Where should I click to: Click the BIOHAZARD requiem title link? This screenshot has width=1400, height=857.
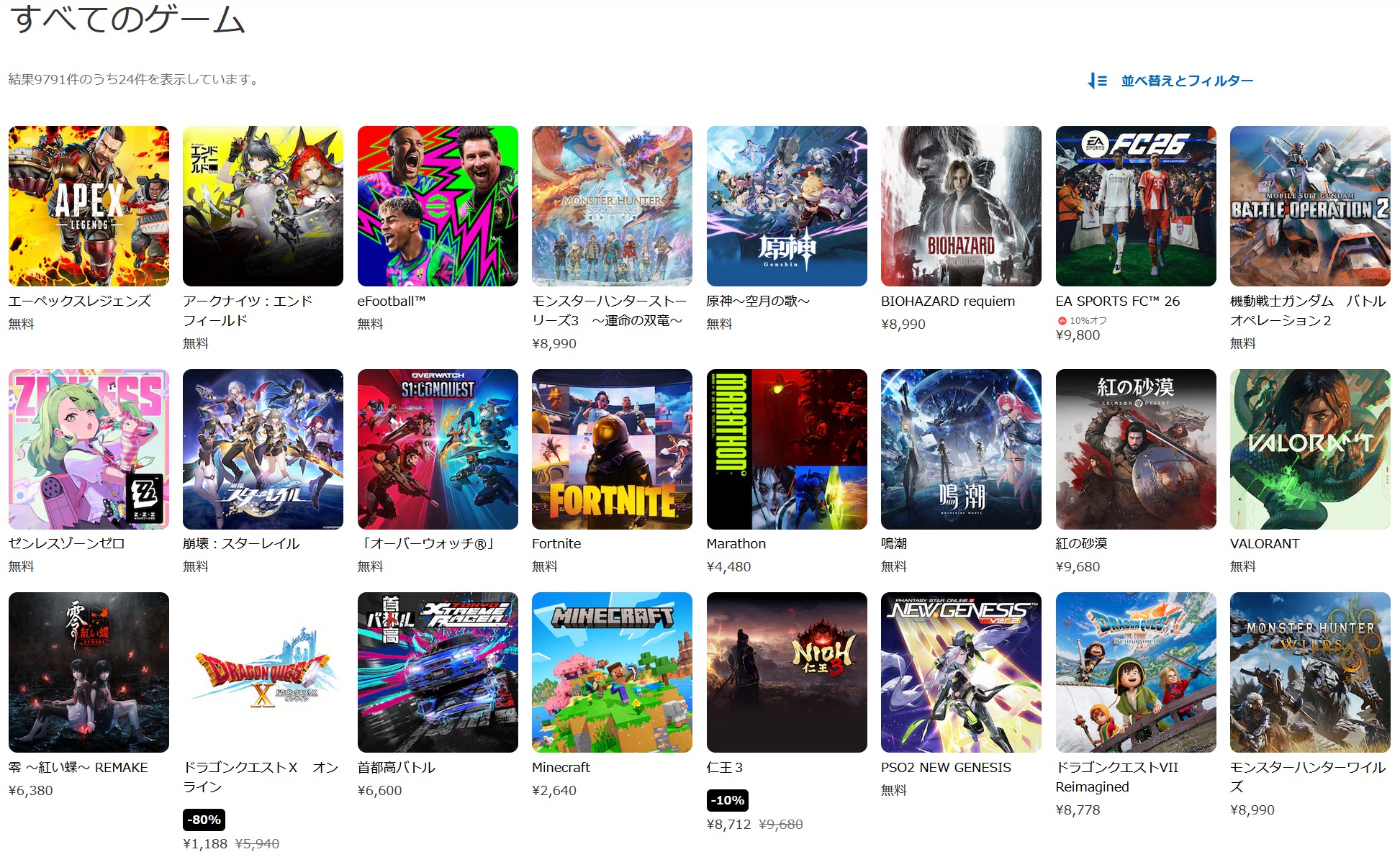point(947,301)
